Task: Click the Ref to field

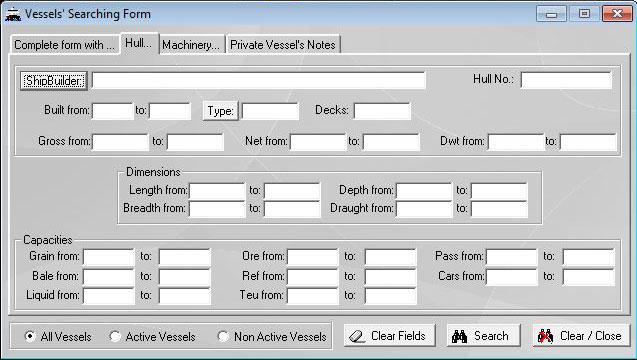Action: point(390,277)
